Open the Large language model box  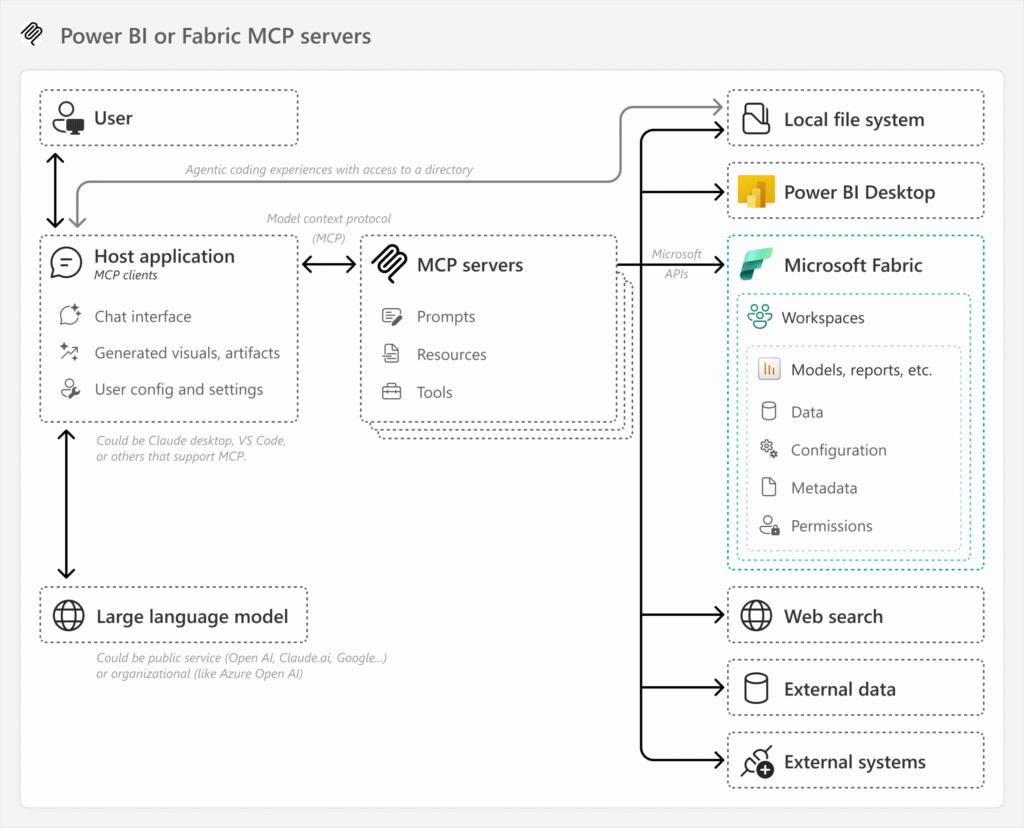173,615
